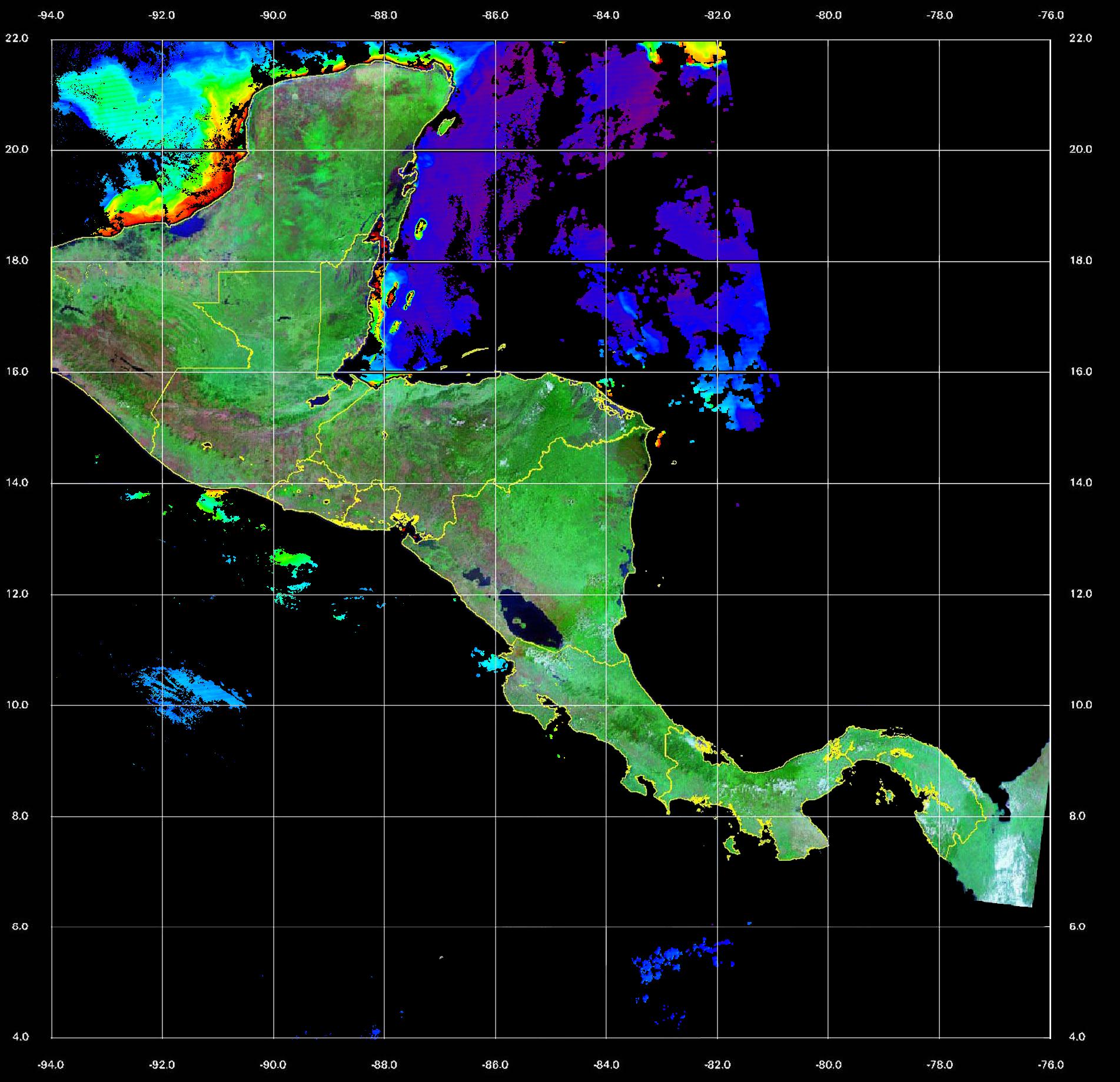The height and width of the screenshot is (1082, 1120).
Task: Click grid intersection of -80.0 and 20.0
Action: tap(829, 150)
